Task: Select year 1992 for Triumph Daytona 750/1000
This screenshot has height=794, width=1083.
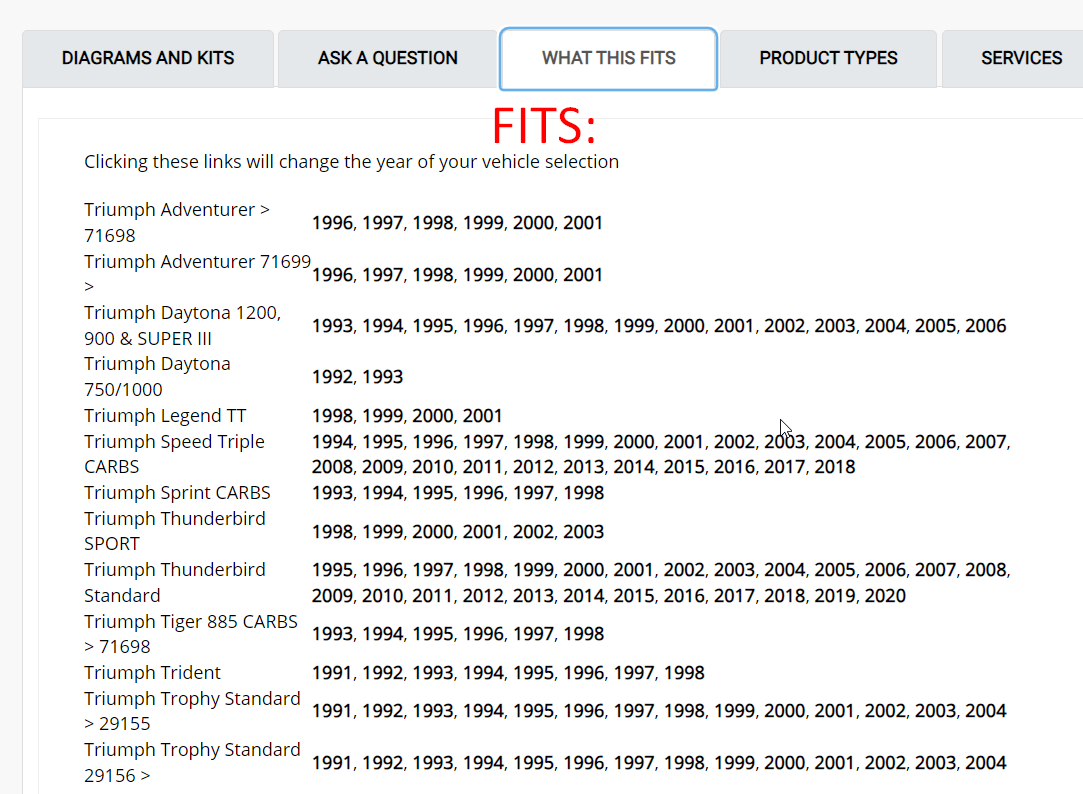Action: click(332, 377)
